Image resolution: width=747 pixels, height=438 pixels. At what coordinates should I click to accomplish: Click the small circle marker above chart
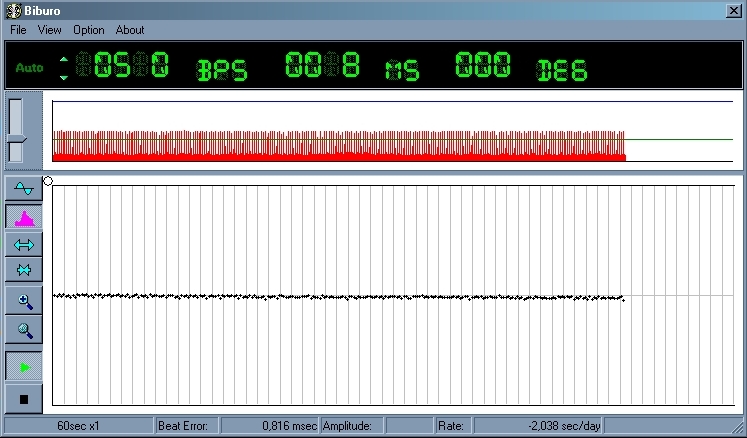(48, 181)
